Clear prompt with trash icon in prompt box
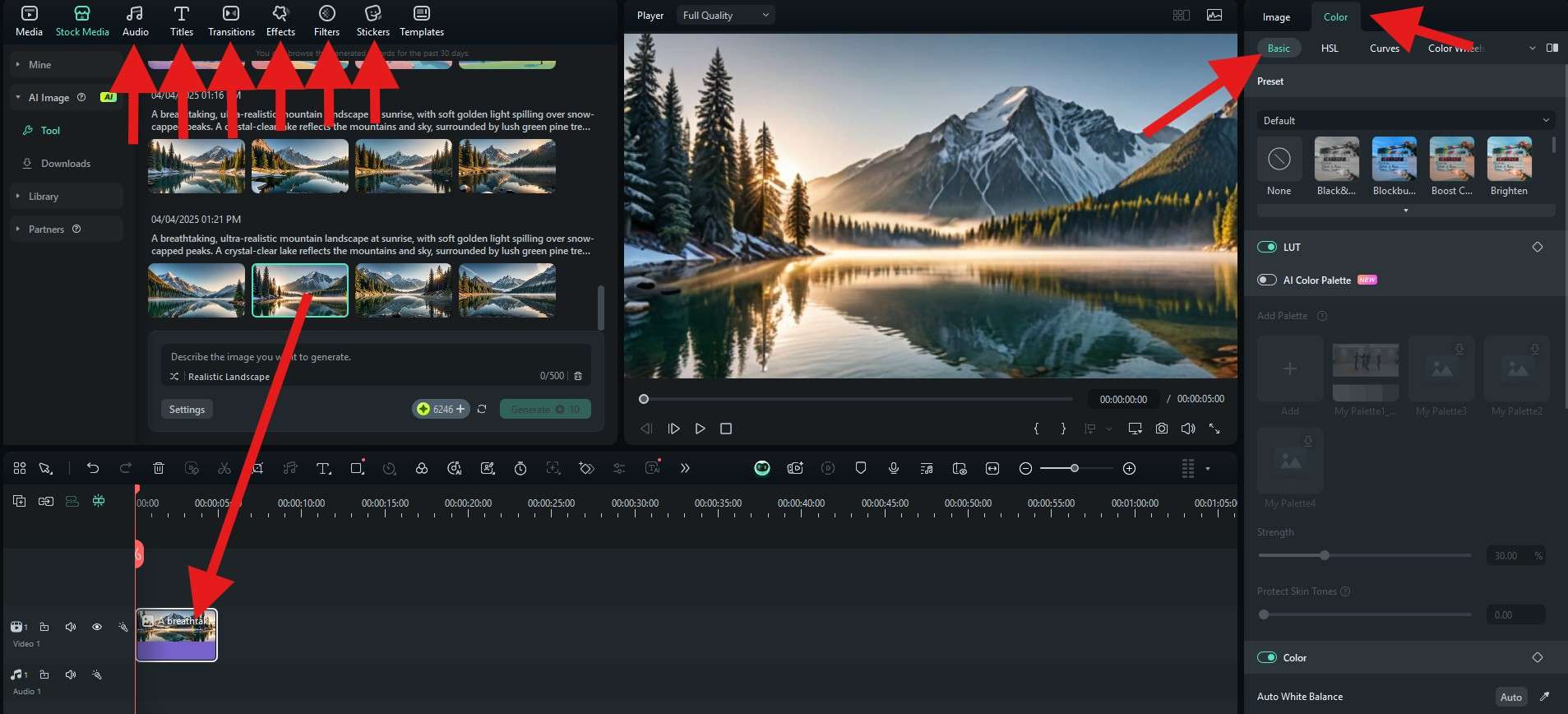 pyautogui.click(x=578, y=376)
